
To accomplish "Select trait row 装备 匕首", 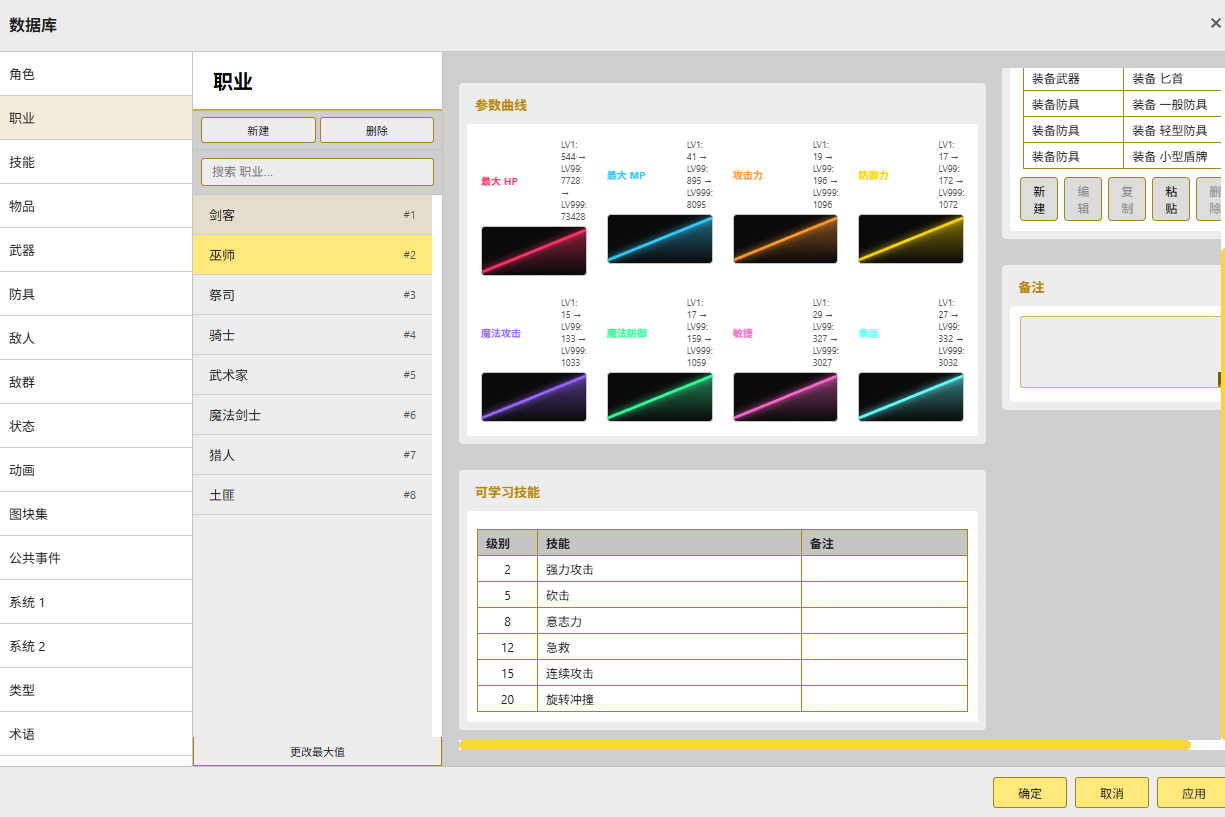I will 1122,79.
